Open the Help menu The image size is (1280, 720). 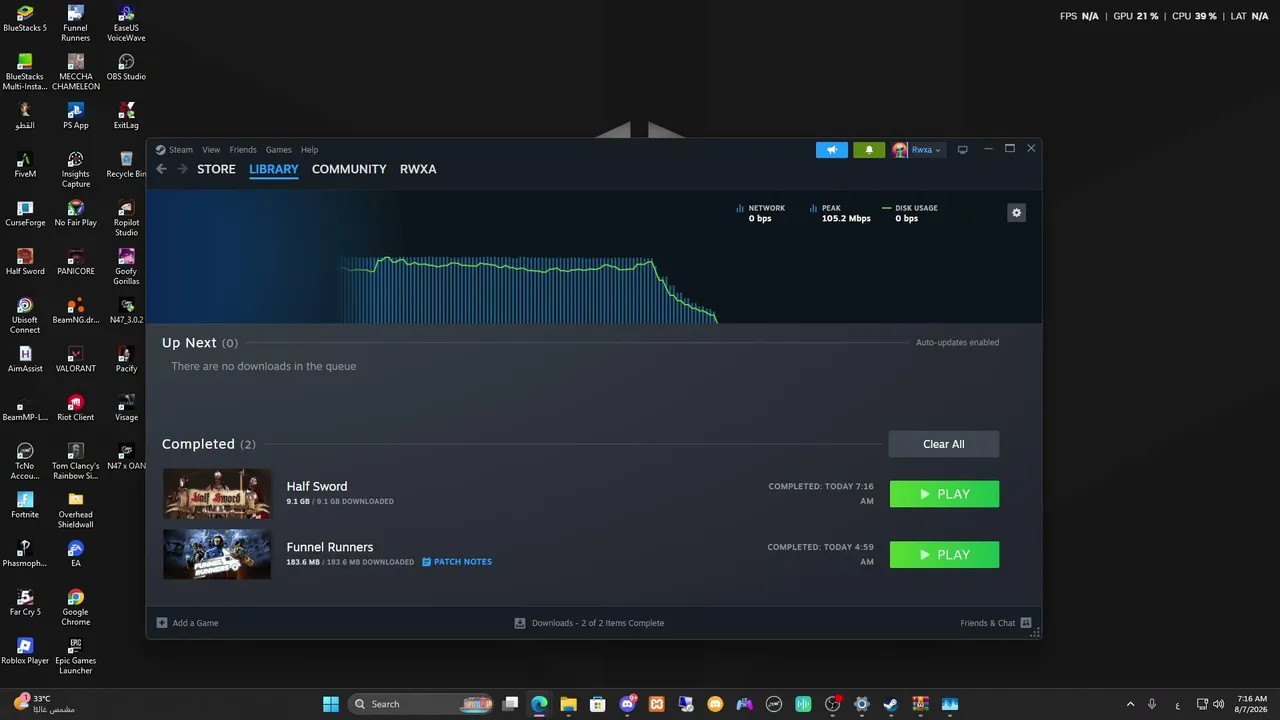click(x=310, y=150)
